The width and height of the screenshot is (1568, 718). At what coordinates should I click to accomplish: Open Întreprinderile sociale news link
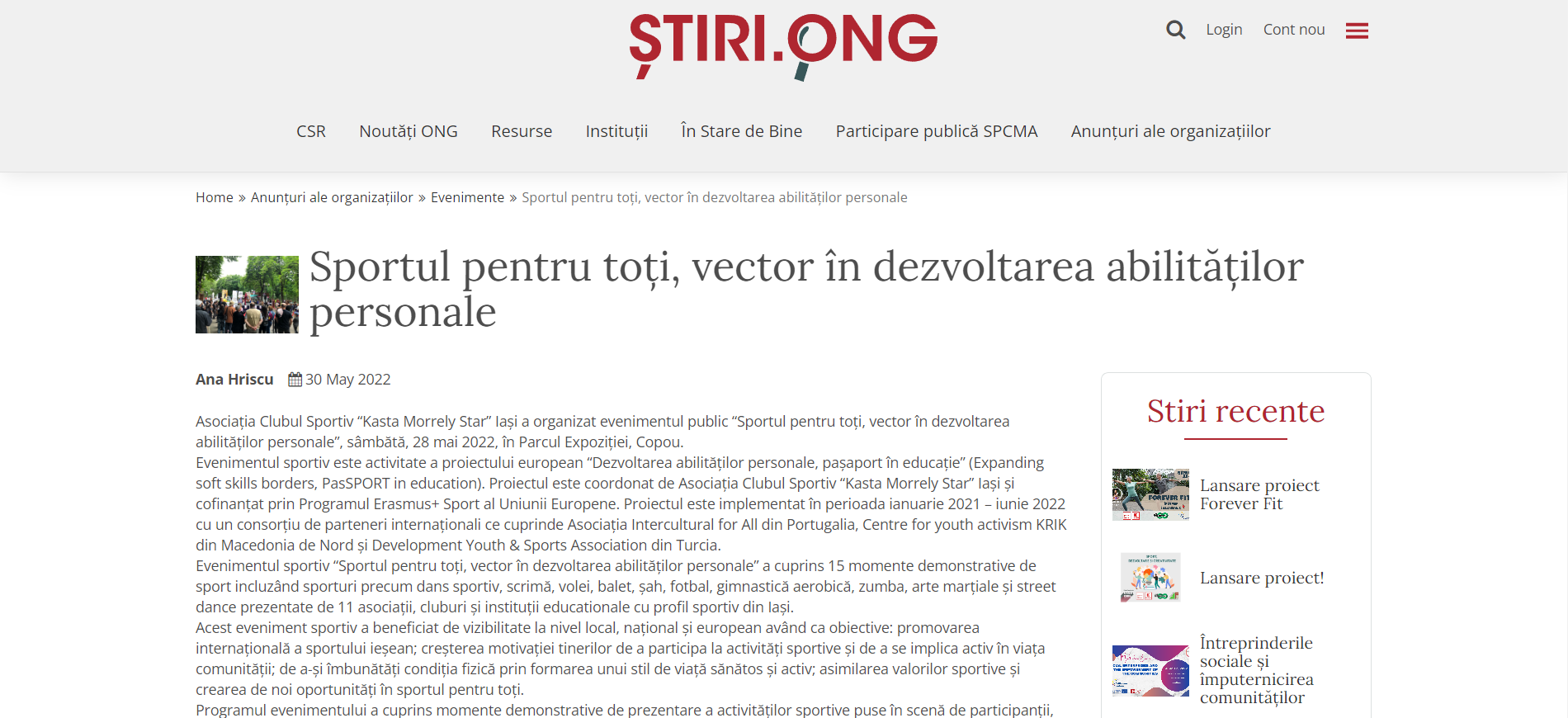(1256, 670)
